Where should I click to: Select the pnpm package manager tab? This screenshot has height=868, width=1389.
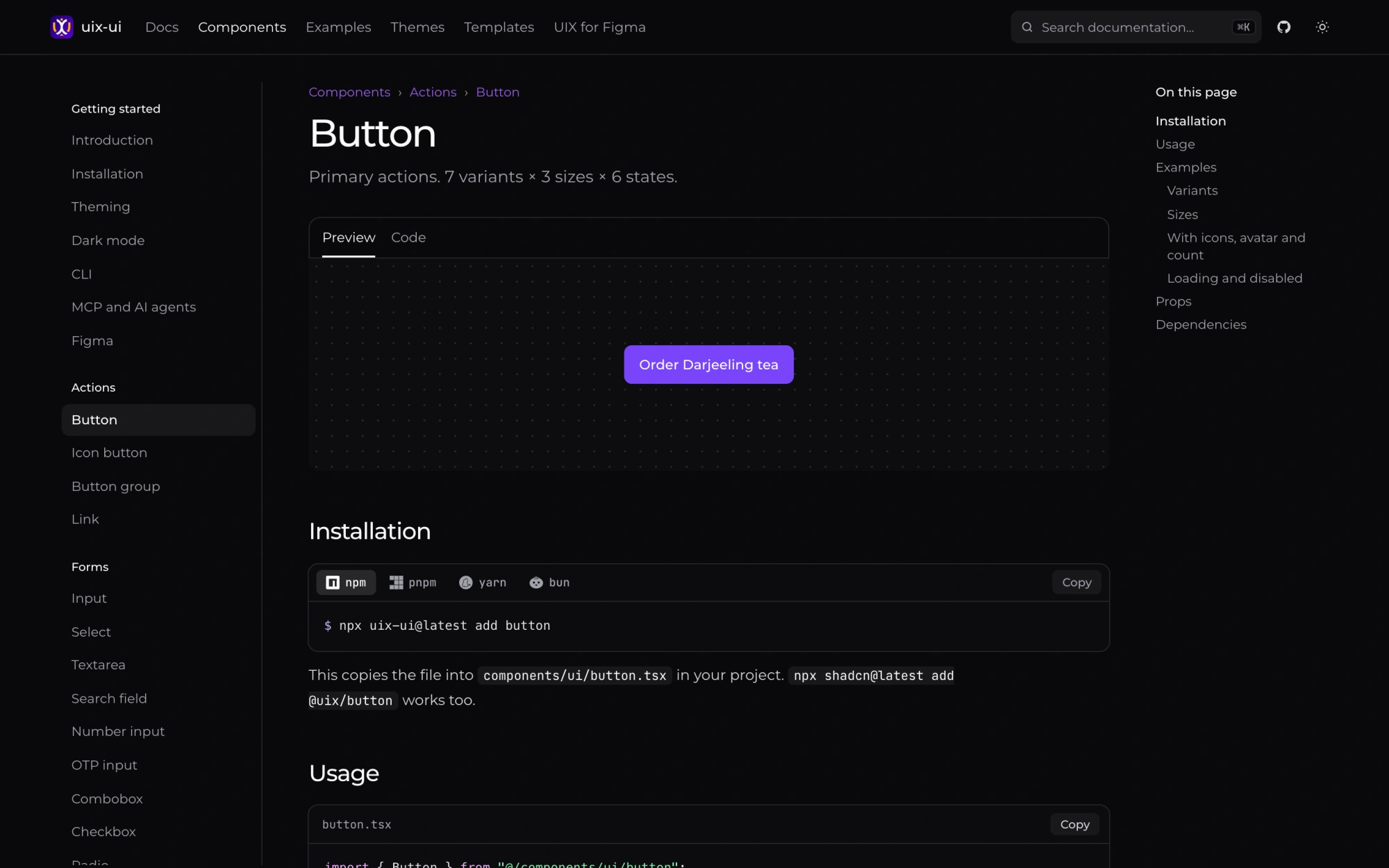(413, 583)
